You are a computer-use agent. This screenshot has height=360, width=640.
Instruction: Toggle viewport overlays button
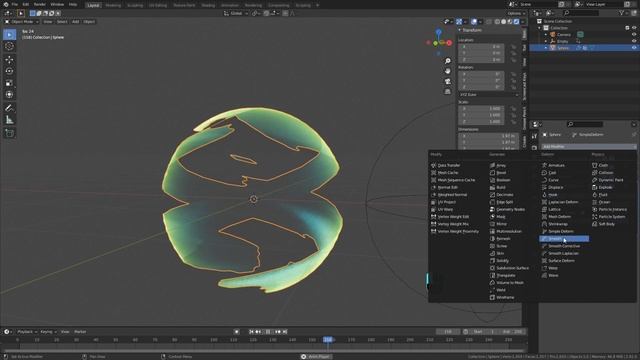click(x=474, y=22)
